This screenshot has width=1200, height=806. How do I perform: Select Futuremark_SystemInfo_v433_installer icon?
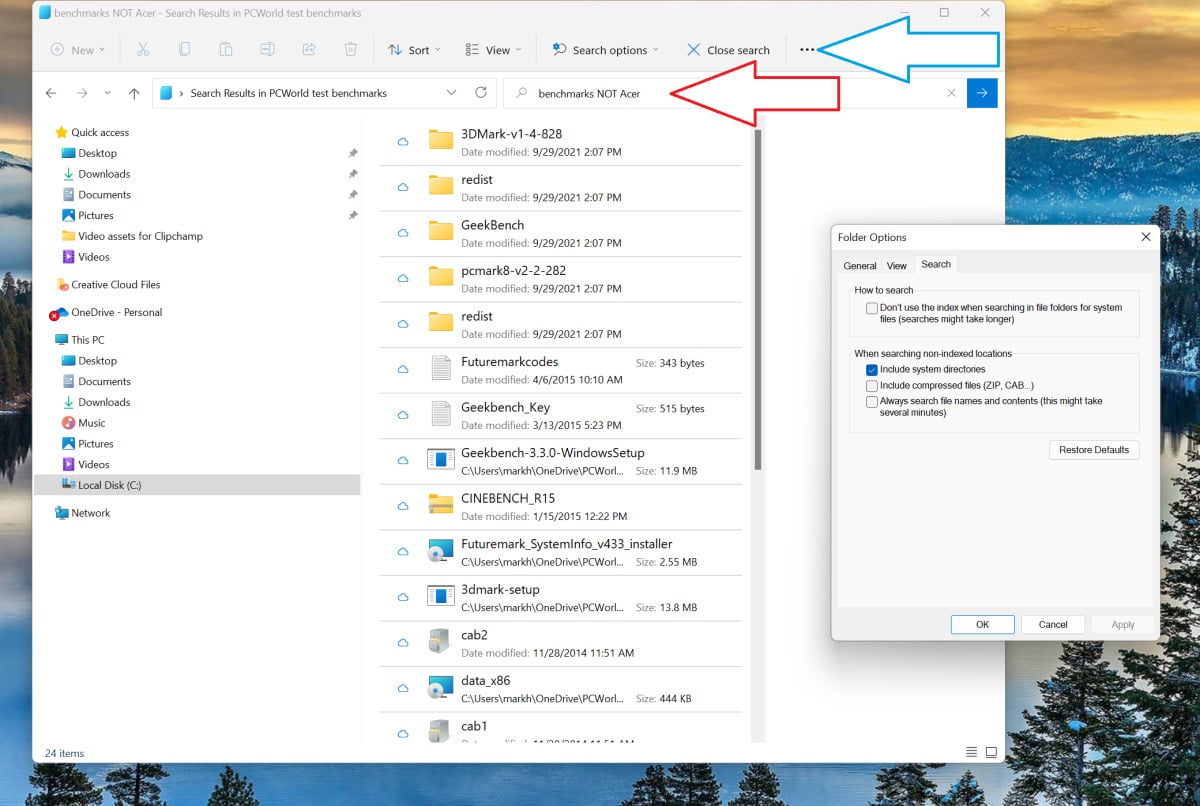coord(441,550)
